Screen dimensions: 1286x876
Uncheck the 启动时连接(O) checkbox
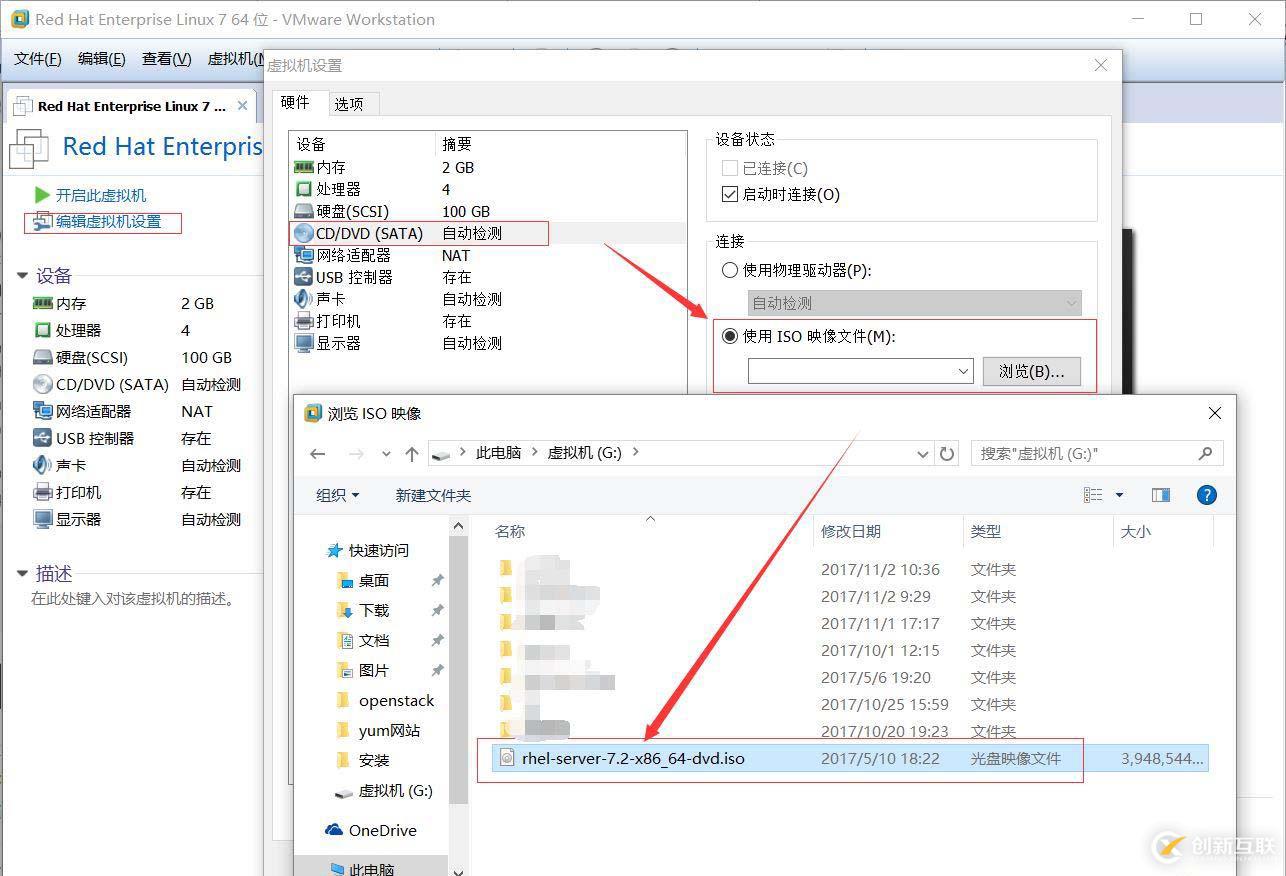pyautogui.click(x=730, y=194)
